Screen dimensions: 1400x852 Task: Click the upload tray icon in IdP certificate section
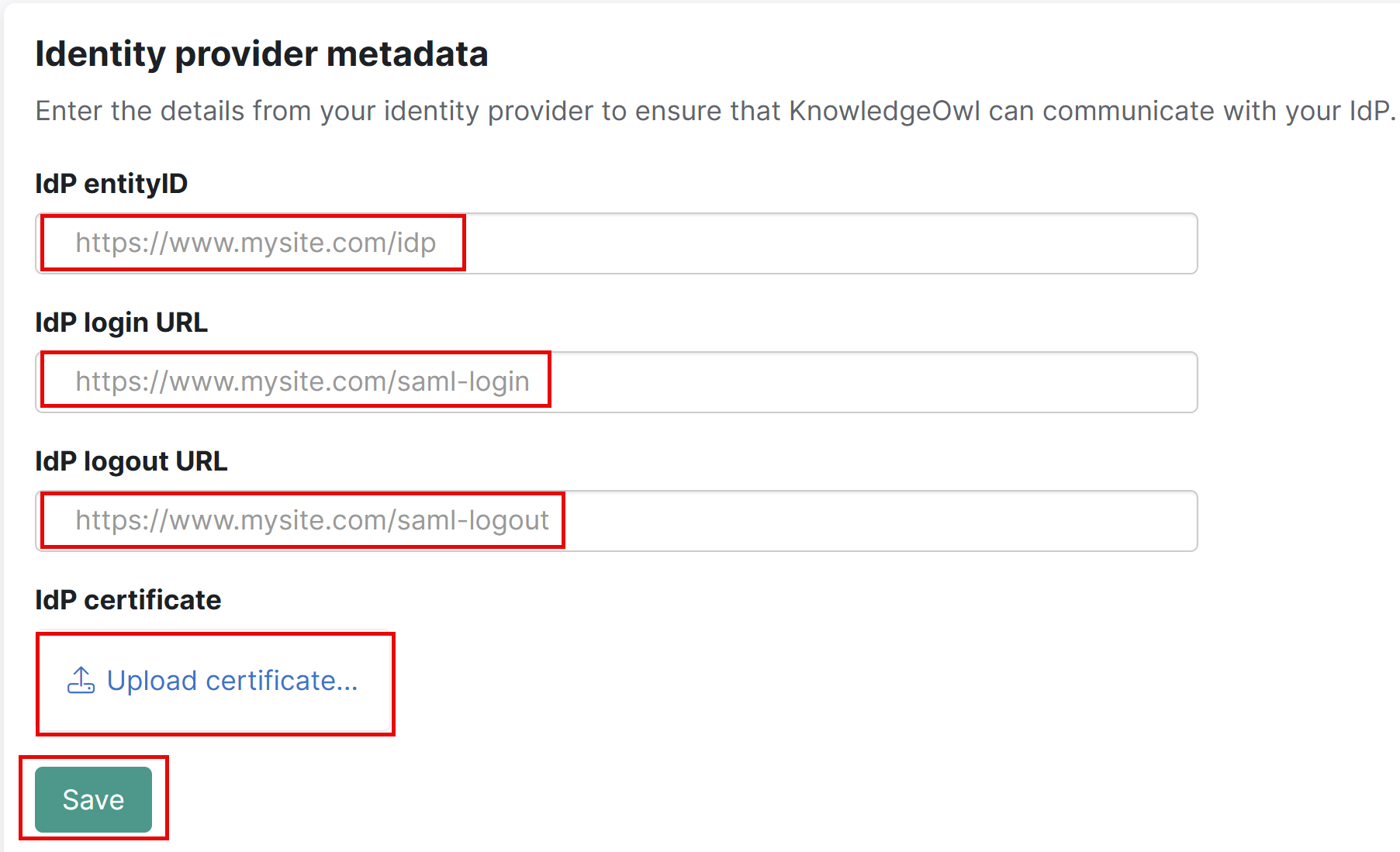(81, 681)
